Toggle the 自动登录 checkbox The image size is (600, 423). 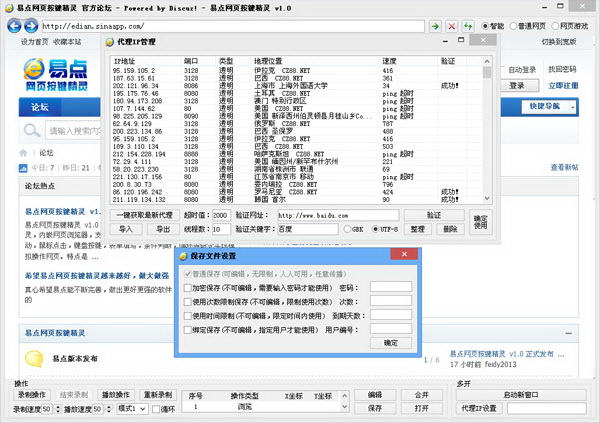pyautogui.click(x=503, y=70)
